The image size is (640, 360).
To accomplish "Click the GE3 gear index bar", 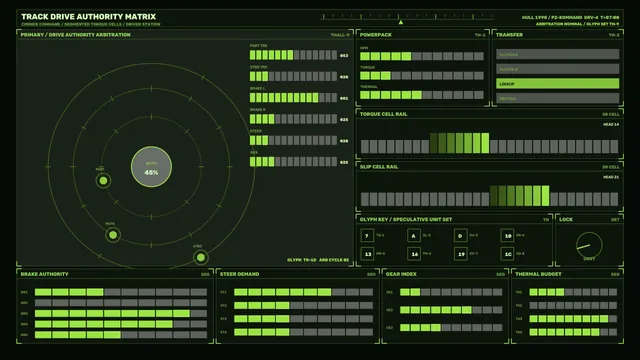I will point(451,327).
